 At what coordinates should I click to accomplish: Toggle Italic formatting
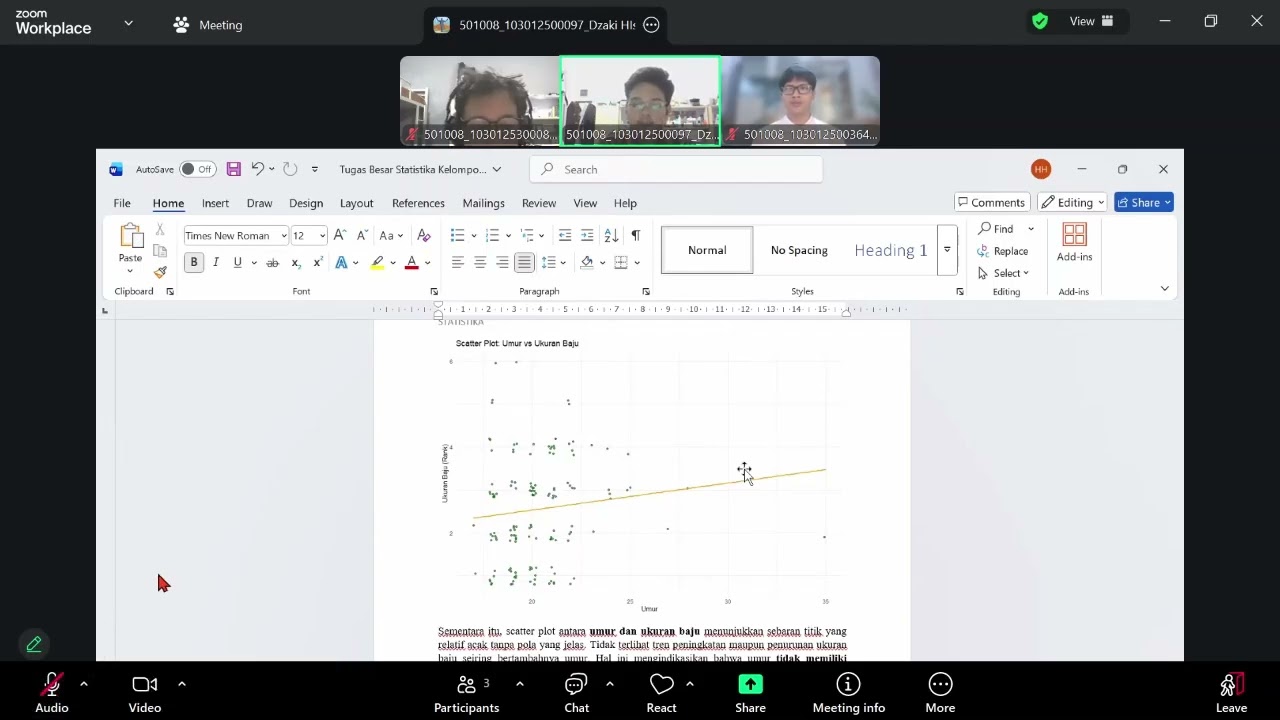coord(215,263)
